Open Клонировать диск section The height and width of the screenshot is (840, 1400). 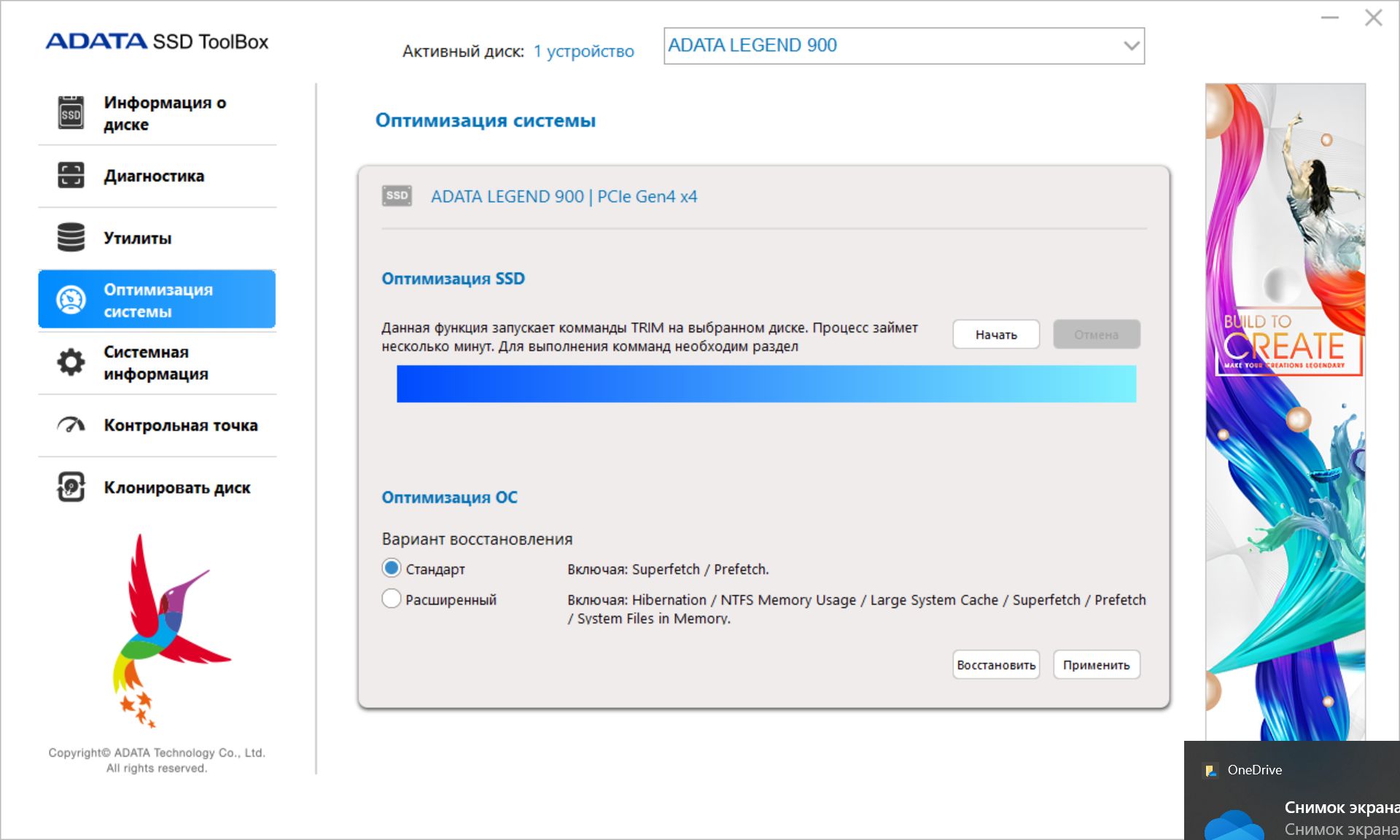point(157,487)
